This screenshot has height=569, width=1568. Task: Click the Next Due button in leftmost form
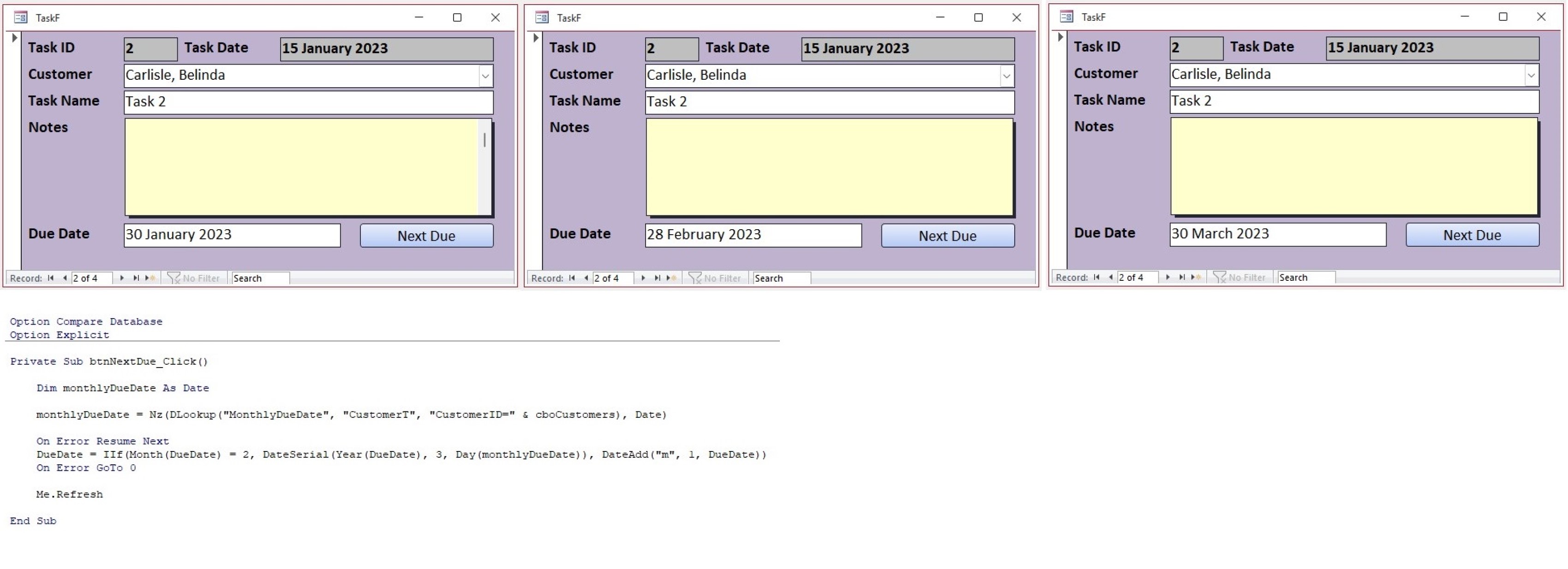click(x=426, y=236)
